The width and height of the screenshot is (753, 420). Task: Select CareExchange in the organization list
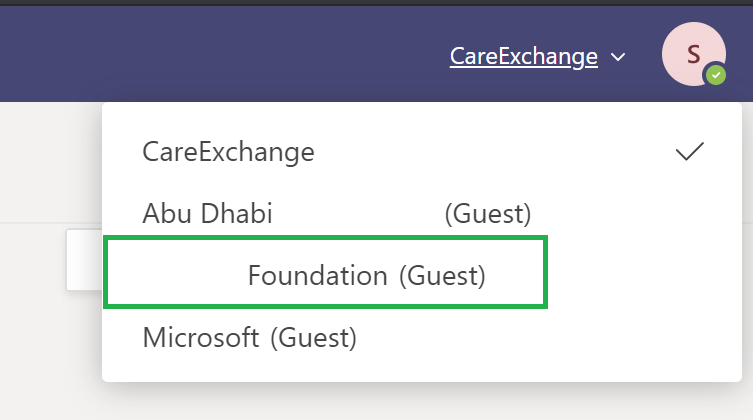click(x=422, y=152)
